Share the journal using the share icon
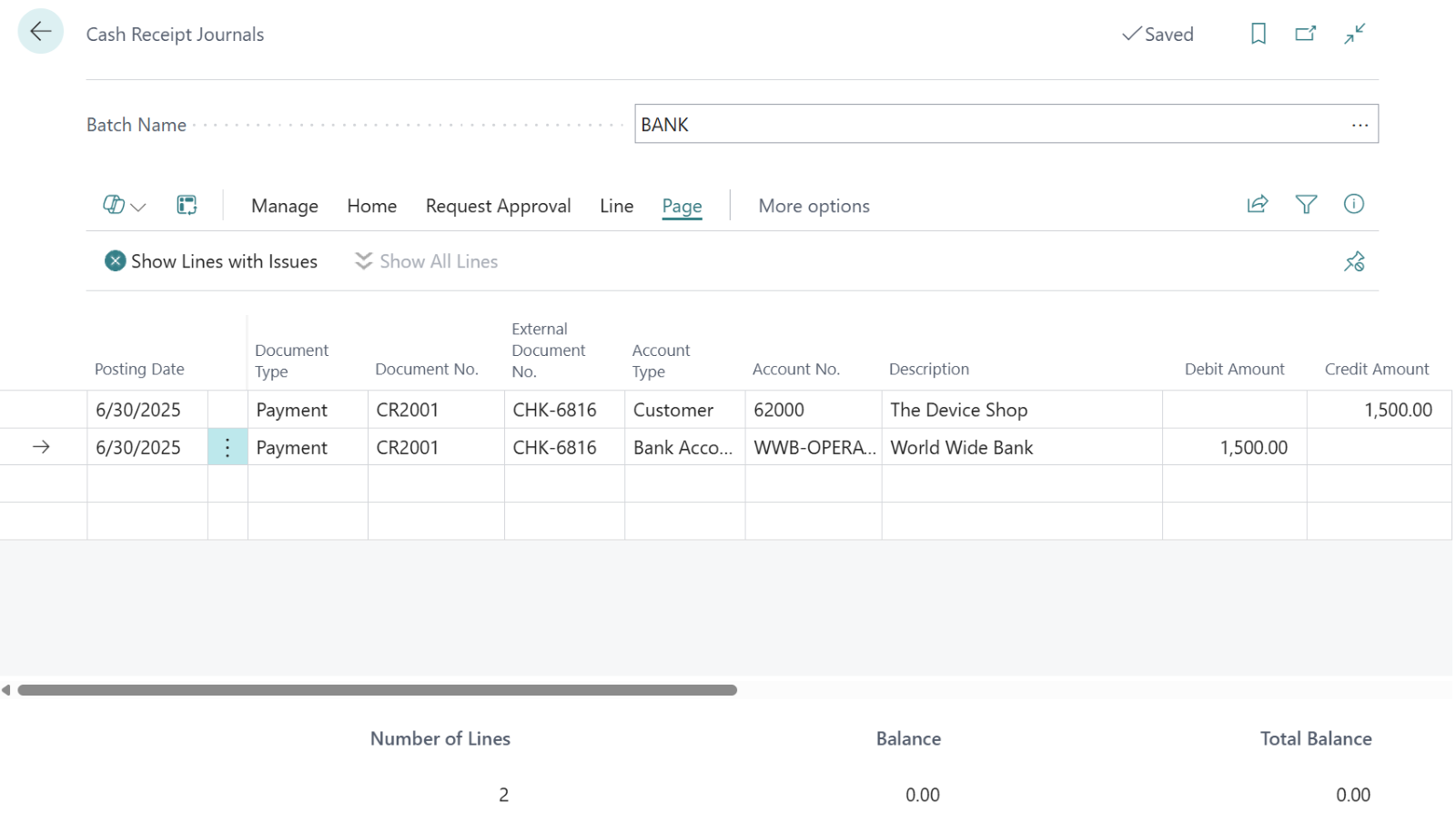 1257,204
